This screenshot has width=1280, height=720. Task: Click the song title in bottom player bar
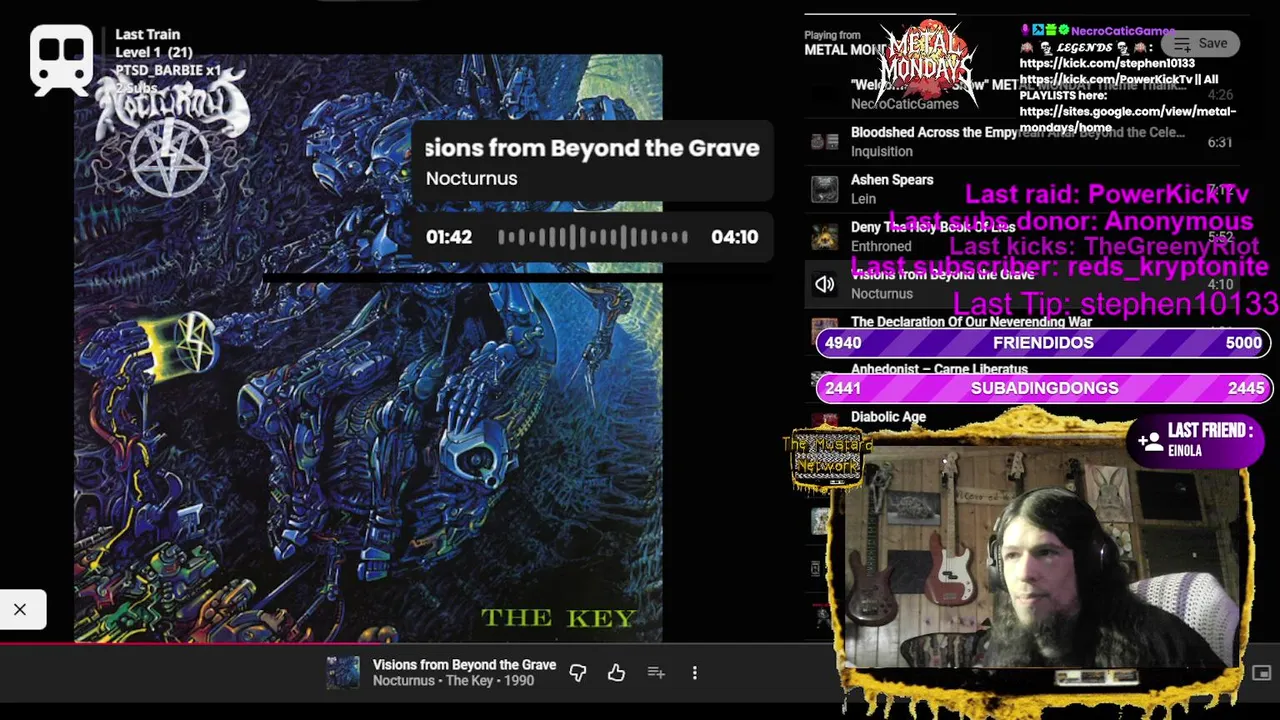pyautogui.click(x=464, y=665)
